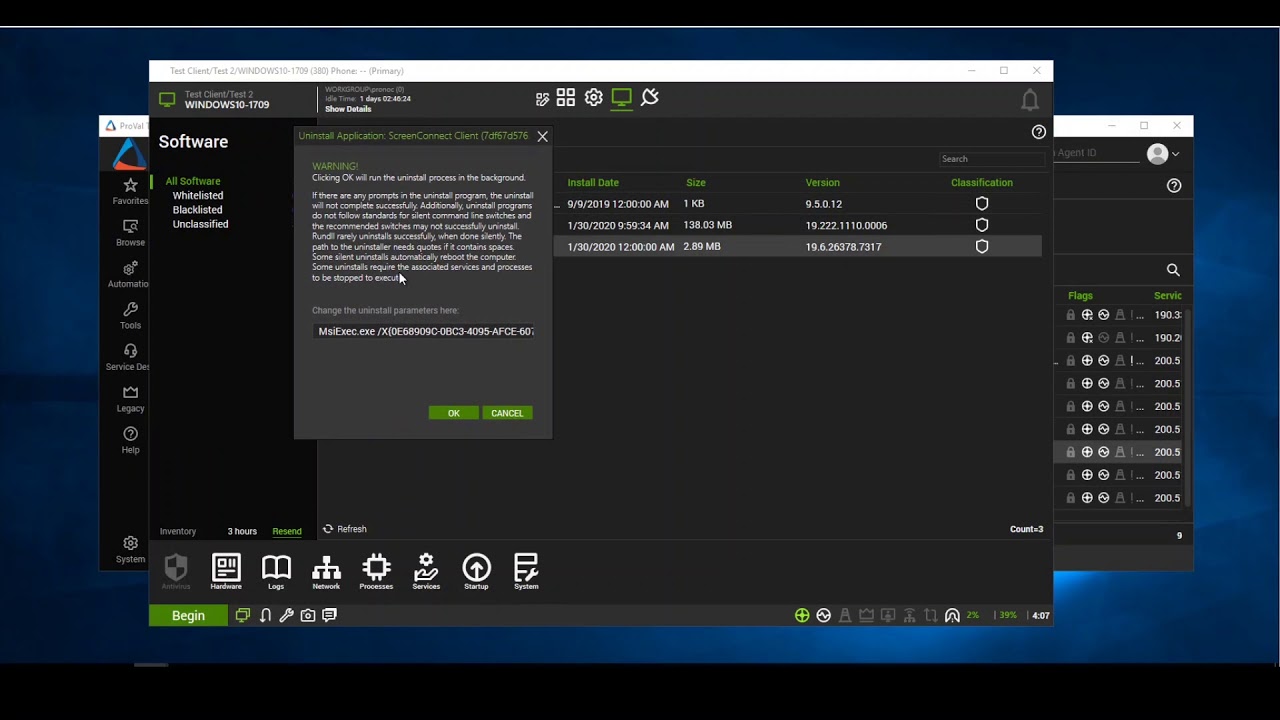
Task: Open the Logs section icon
Action: (x=276, y=571)
